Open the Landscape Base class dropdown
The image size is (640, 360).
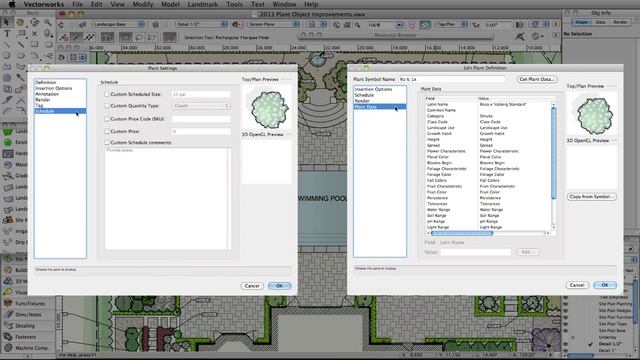pyautogui.click(x=118, y=24)
